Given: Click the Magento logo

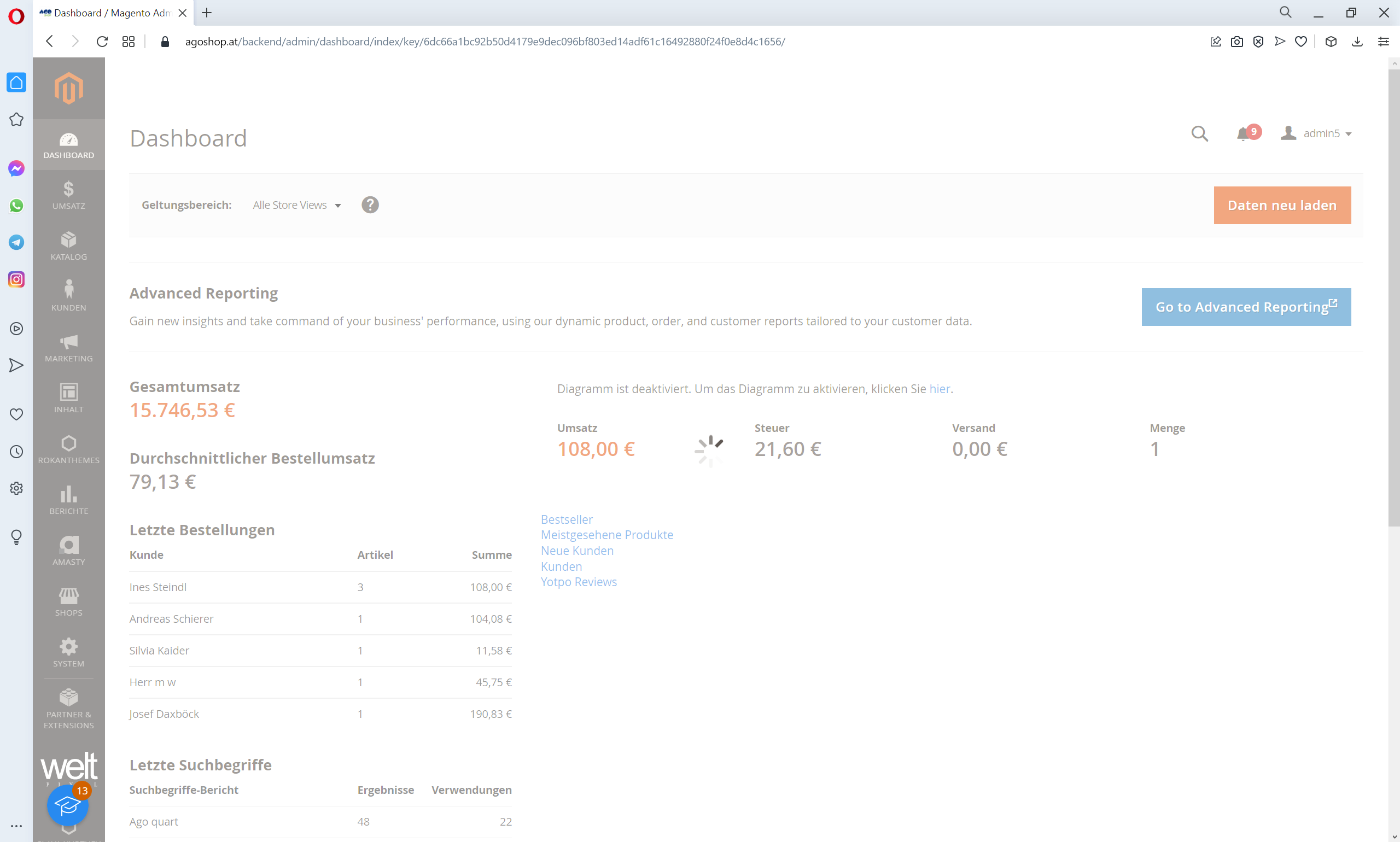Looking at the screenshot, I should (x=69, y=88).
